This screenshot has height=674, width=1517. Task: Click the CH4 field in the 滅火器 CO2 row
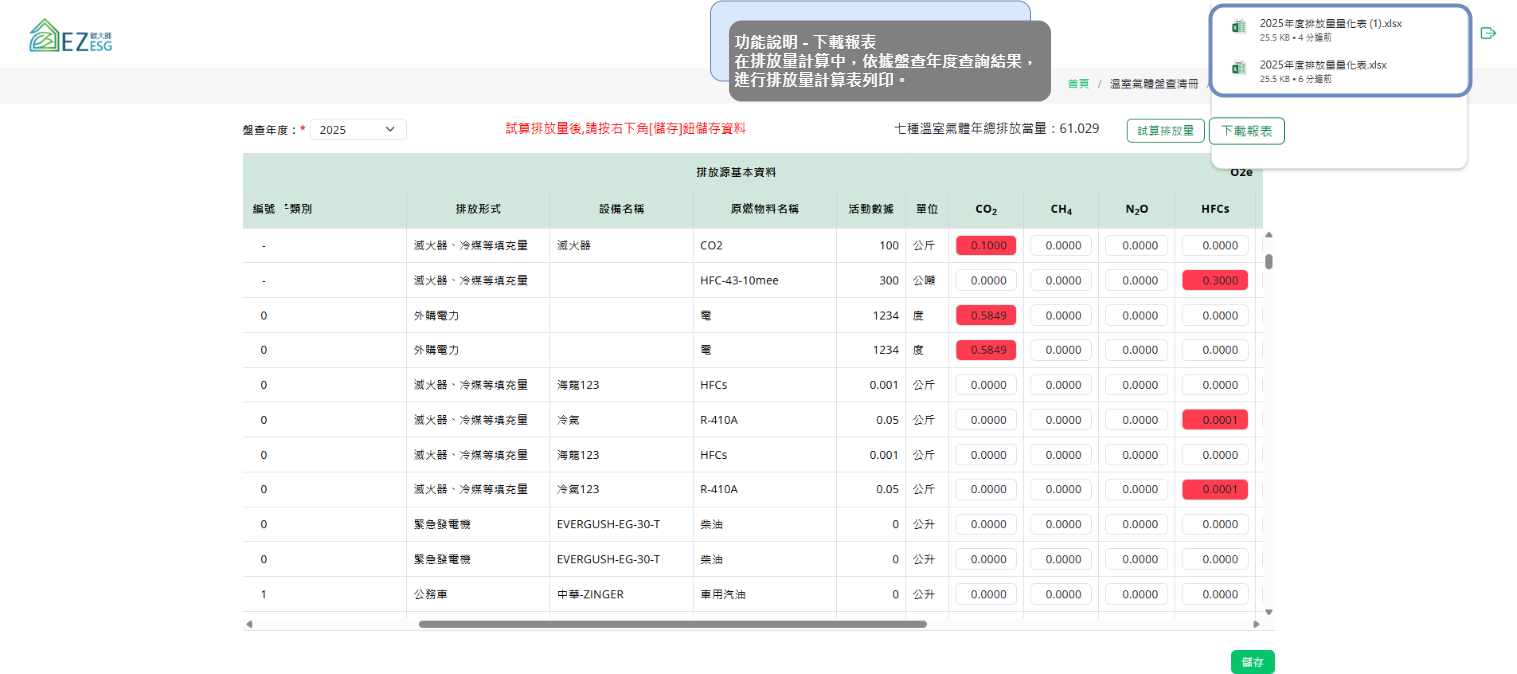1061,246
